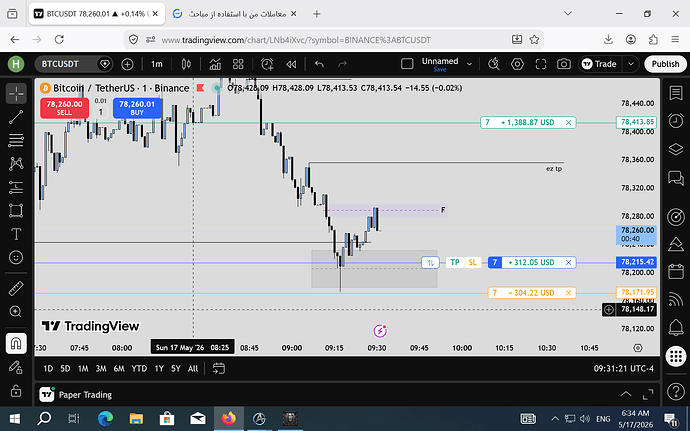Open the layout setup square selector
The height and width of the screenshot is (431, 690).
[x=407, y=64]
